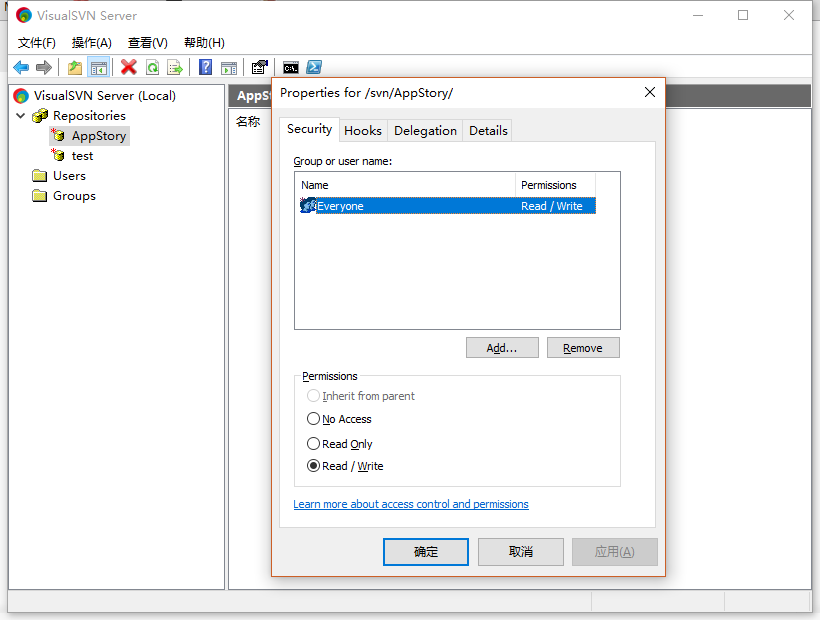Select the Everyone row in list
The image size is (820, 620).
448,205
